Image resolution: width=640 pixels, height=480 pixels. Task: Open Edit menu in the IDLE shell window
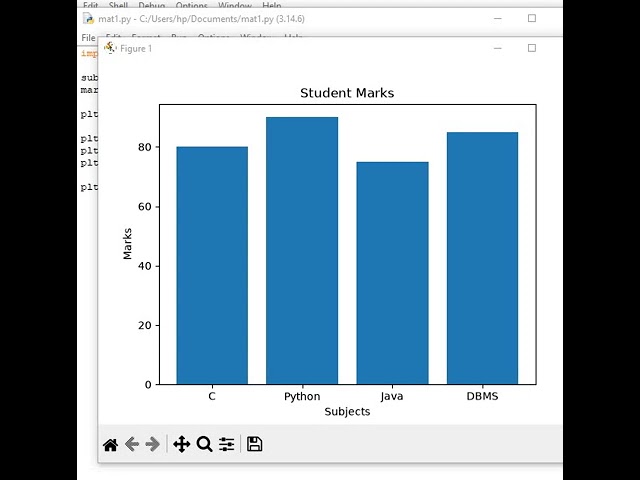point(90,5)
